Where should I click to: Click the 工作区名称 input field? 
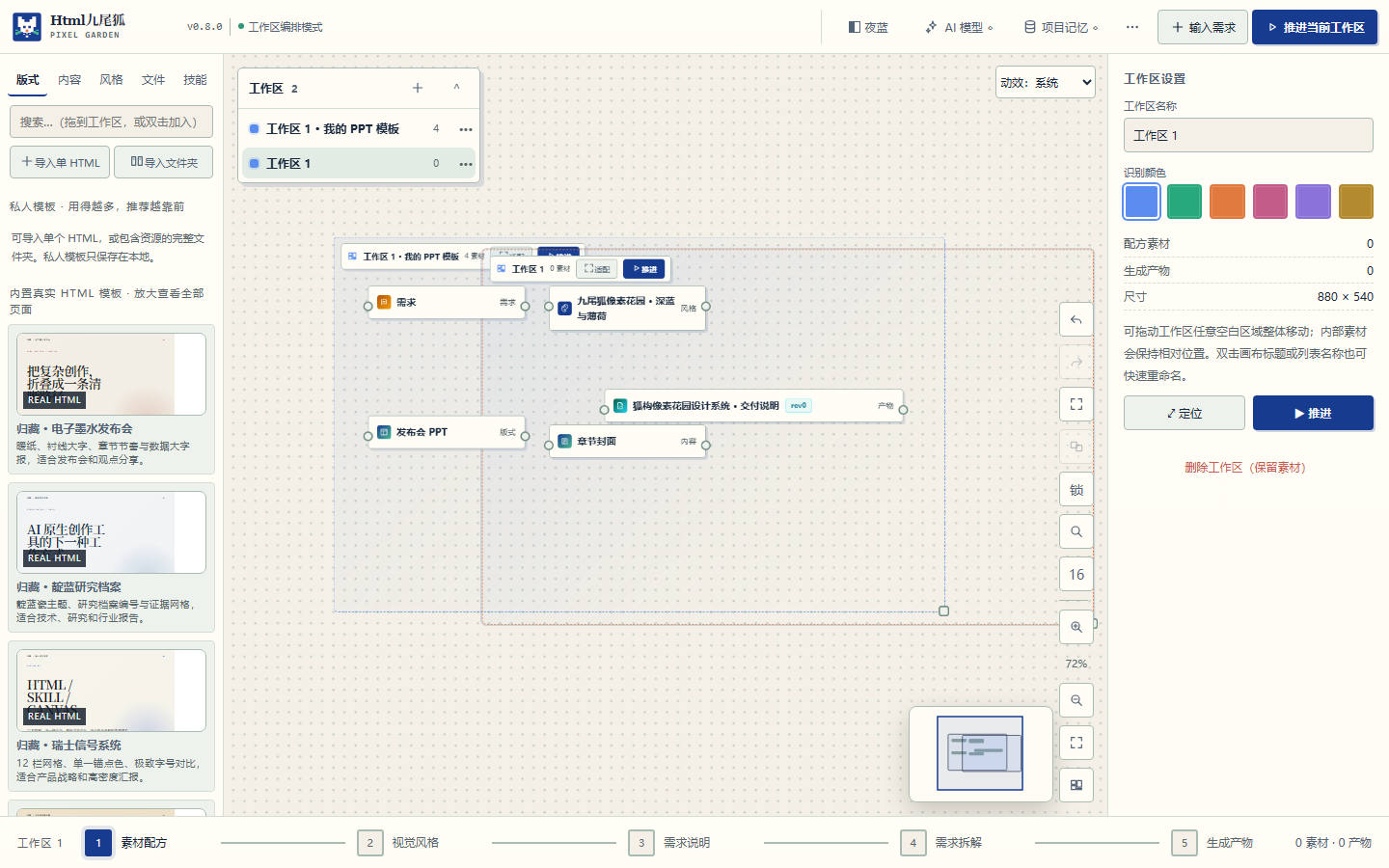pos(1248,135)
